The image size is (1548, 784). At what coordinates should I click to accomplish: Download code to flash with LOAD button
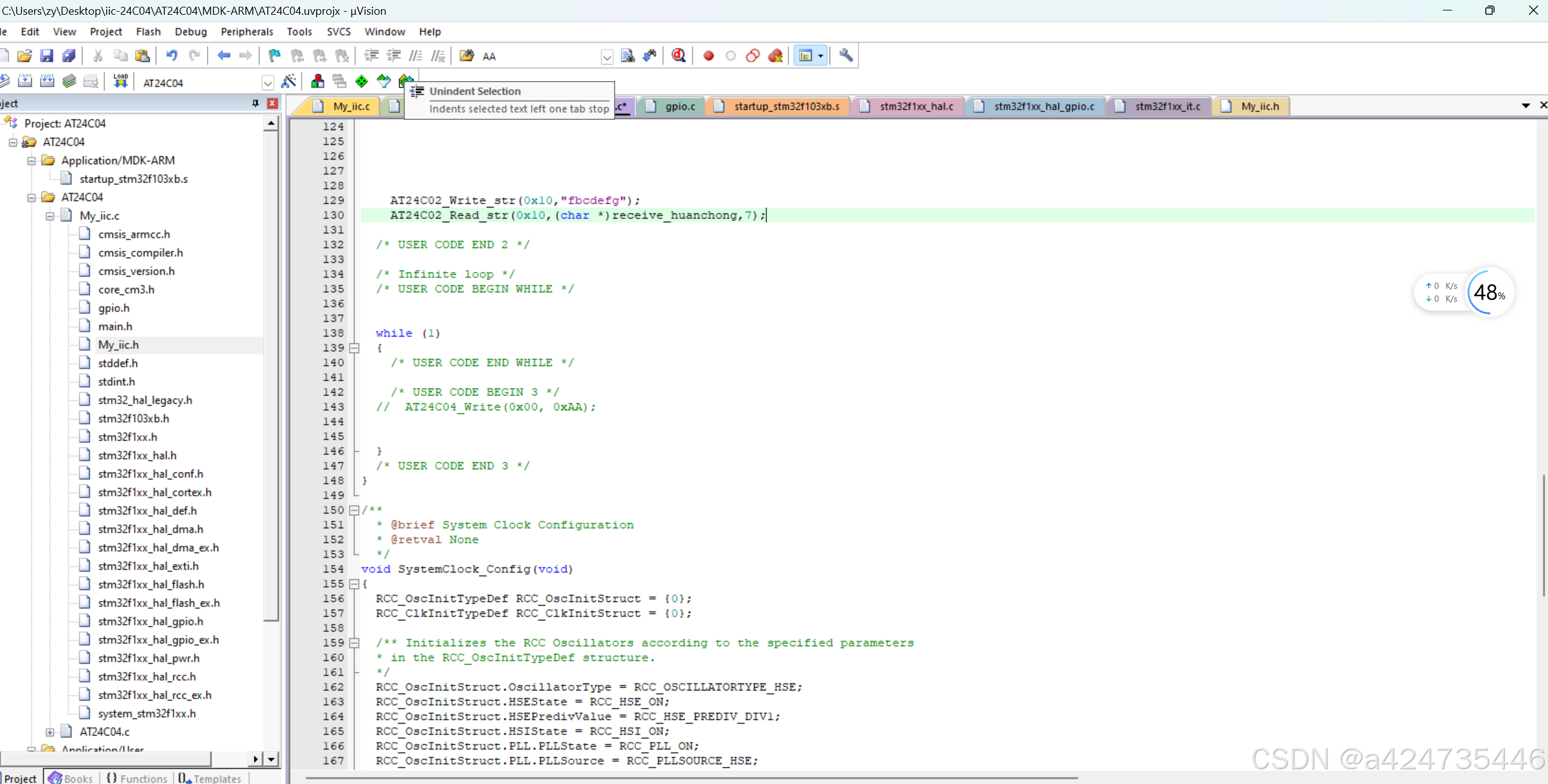click(x=121, y=80)
